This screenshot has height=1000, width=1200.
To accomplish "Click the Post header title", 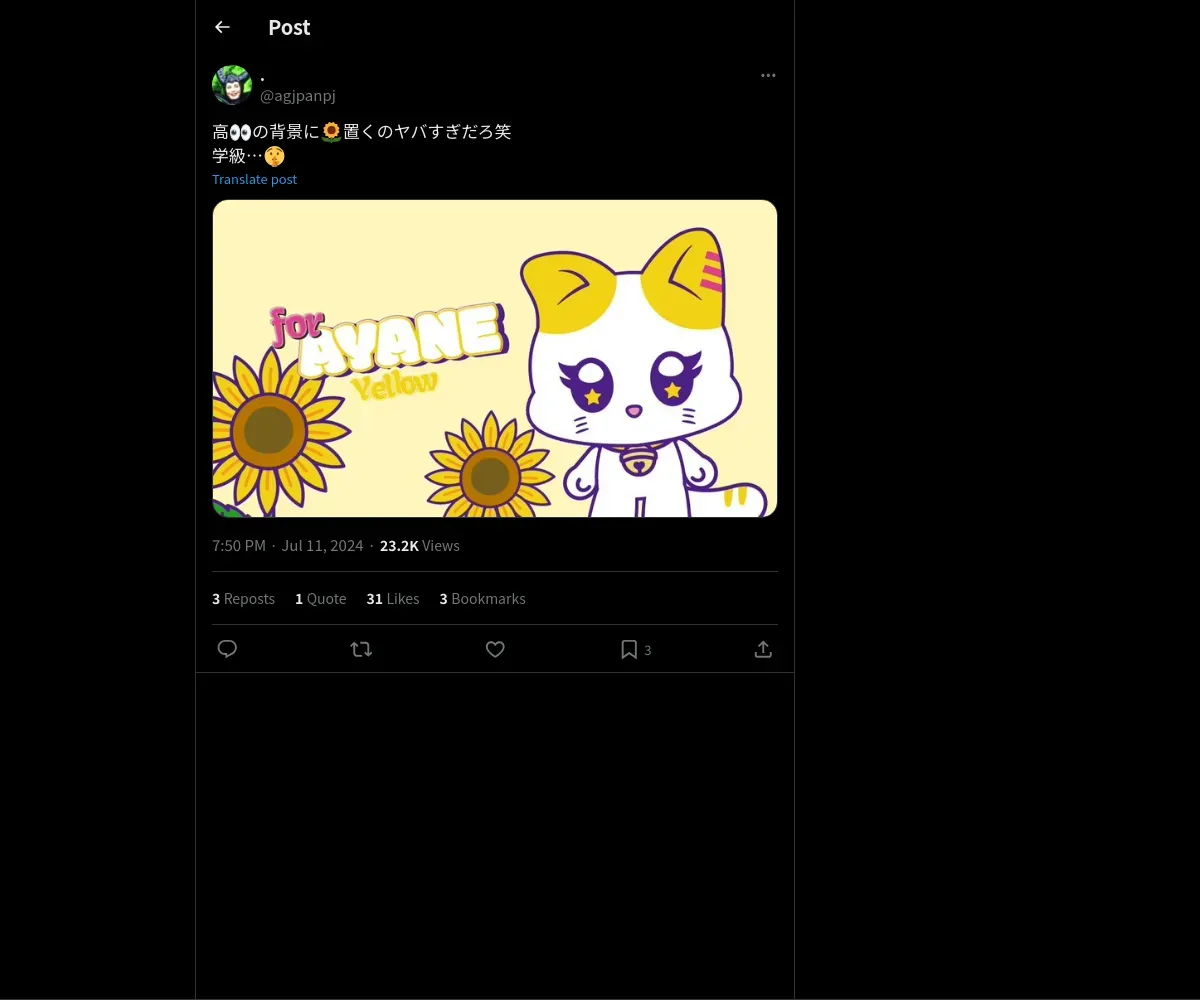I will [x=289, y=27].
